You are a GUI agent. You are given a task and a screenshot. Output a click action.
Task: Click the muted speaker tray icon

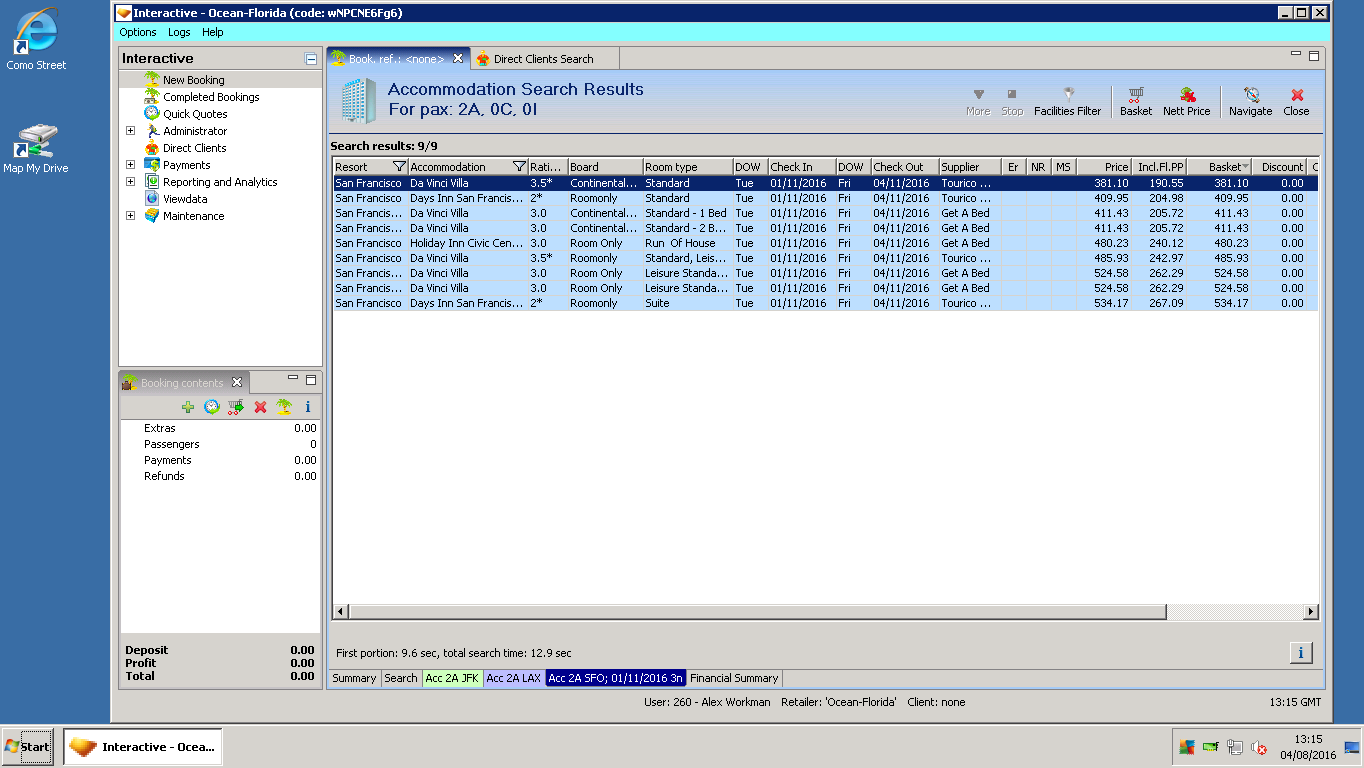pos(1259,747)
